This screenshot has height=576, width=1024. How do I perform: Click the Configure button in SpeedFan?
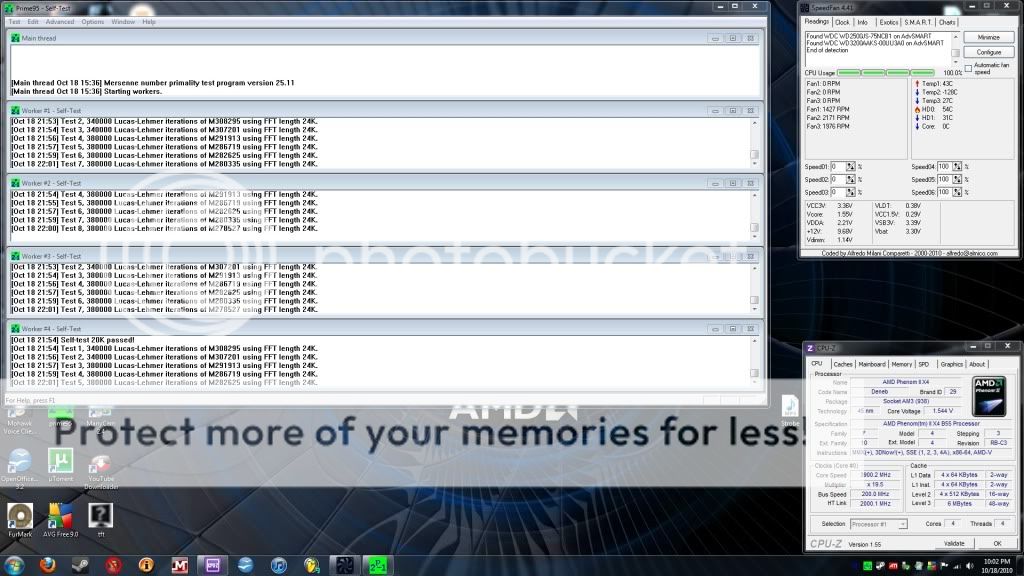click(x=987, y=51)
